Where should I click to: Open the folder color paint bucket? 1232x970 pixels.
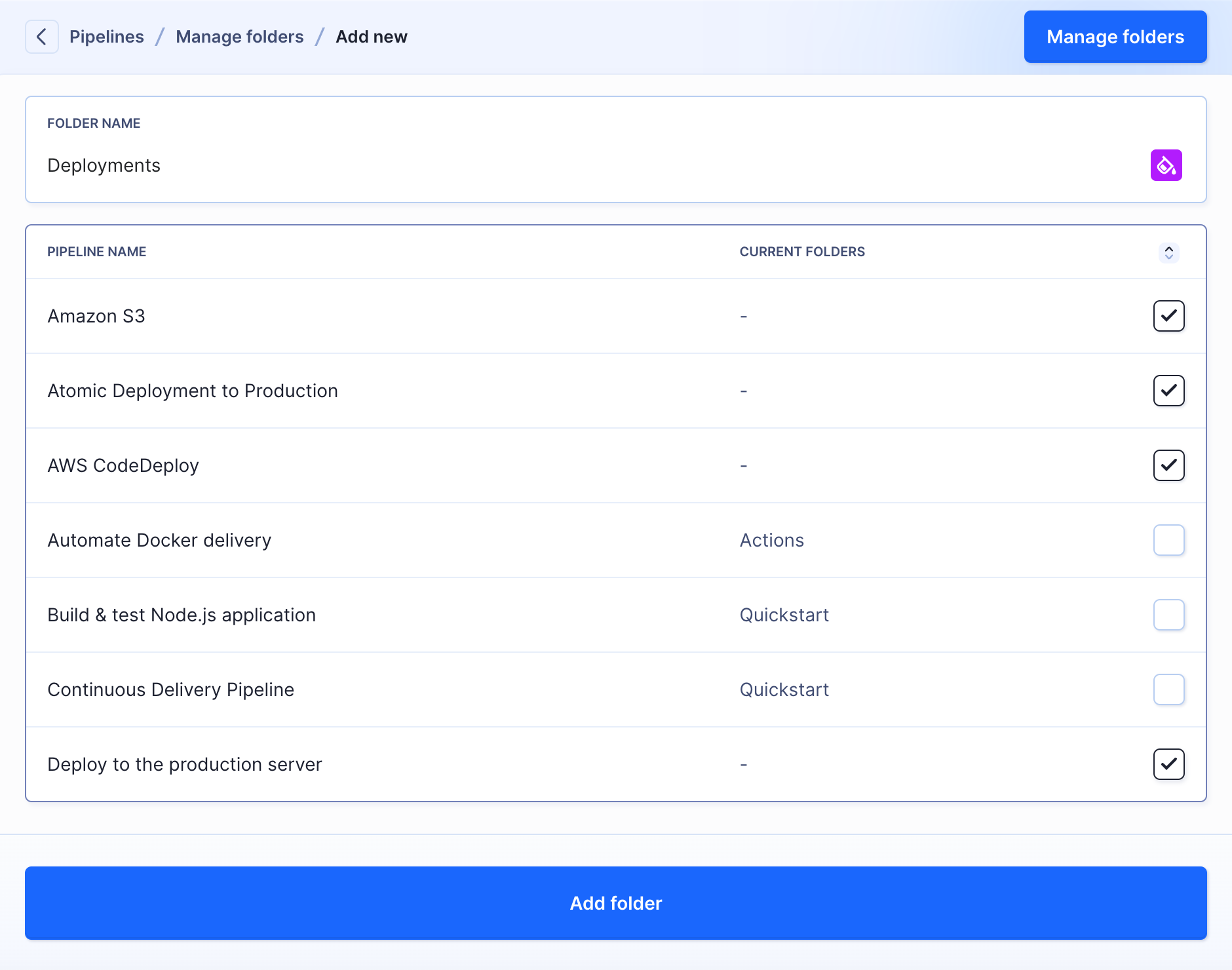click(x=1166, y=165)
